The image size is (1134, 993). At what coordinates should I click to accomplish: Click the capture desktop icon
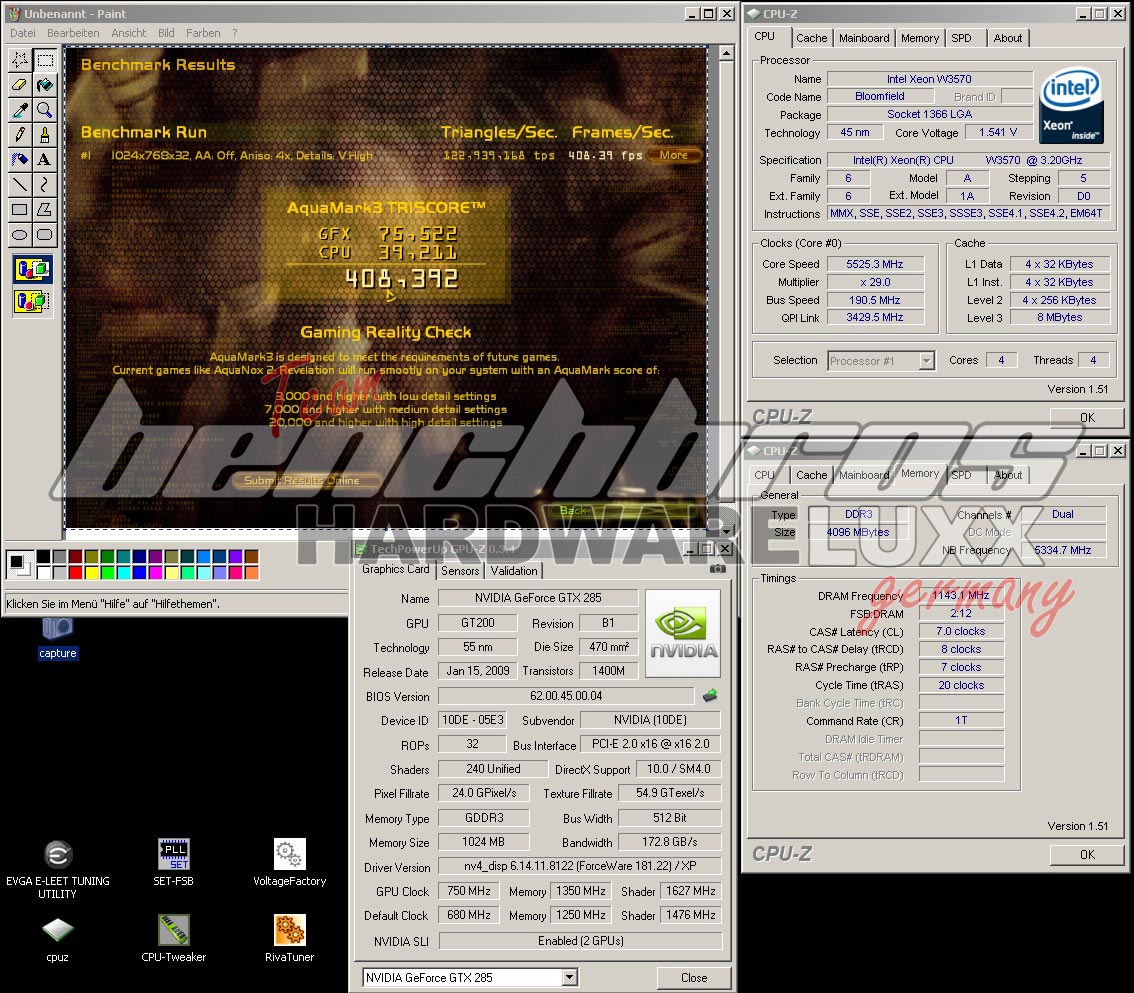(57, 639)
